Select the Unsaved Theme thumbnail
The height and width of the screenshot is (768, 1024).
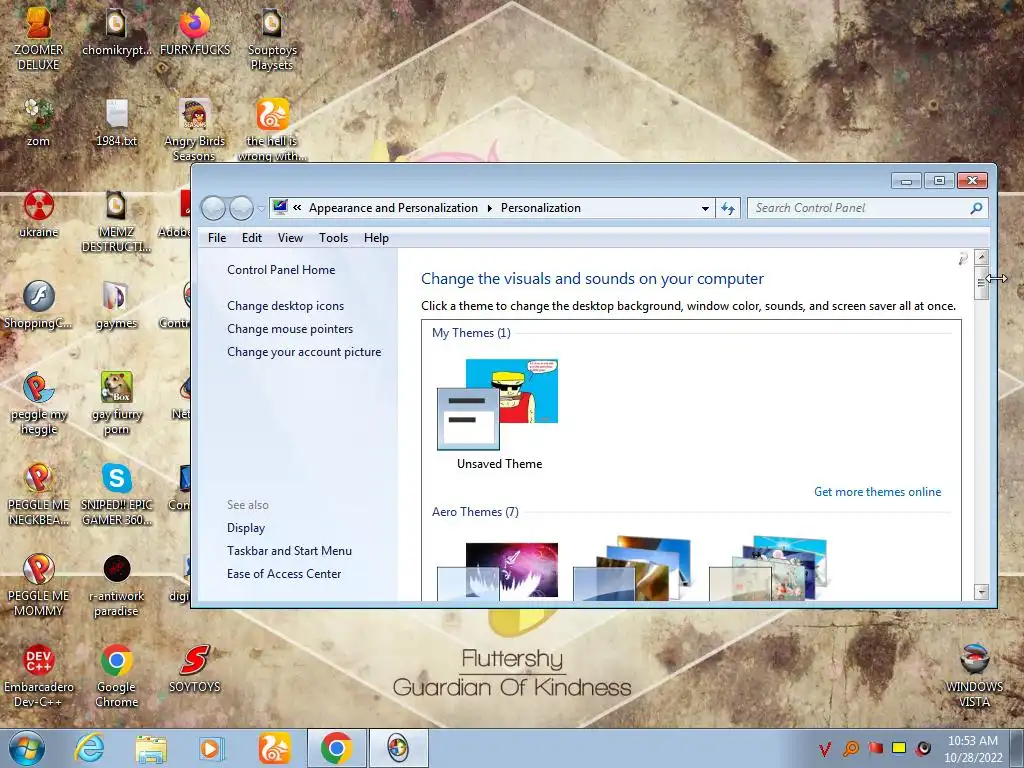click(498, 404)
